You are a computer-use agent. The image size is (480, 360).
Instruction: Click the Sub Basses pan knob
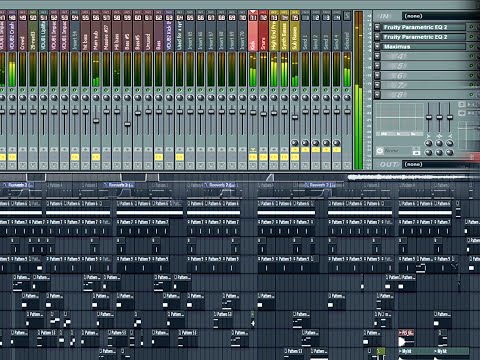tap(295, 98)
